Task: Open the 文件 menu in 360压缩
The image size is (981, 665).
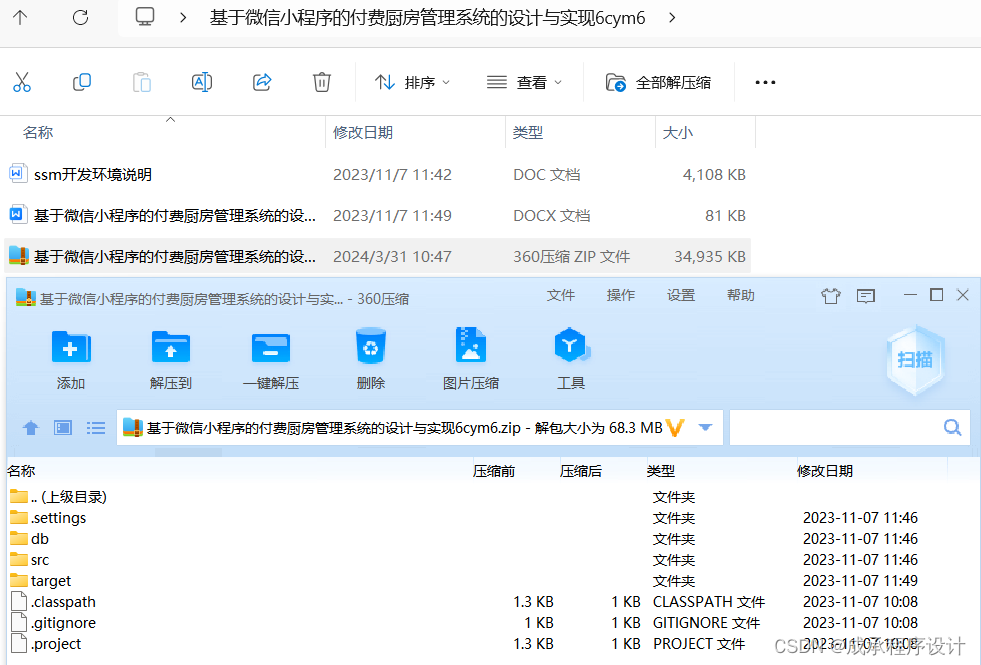Action: click(x=561, y=295)
